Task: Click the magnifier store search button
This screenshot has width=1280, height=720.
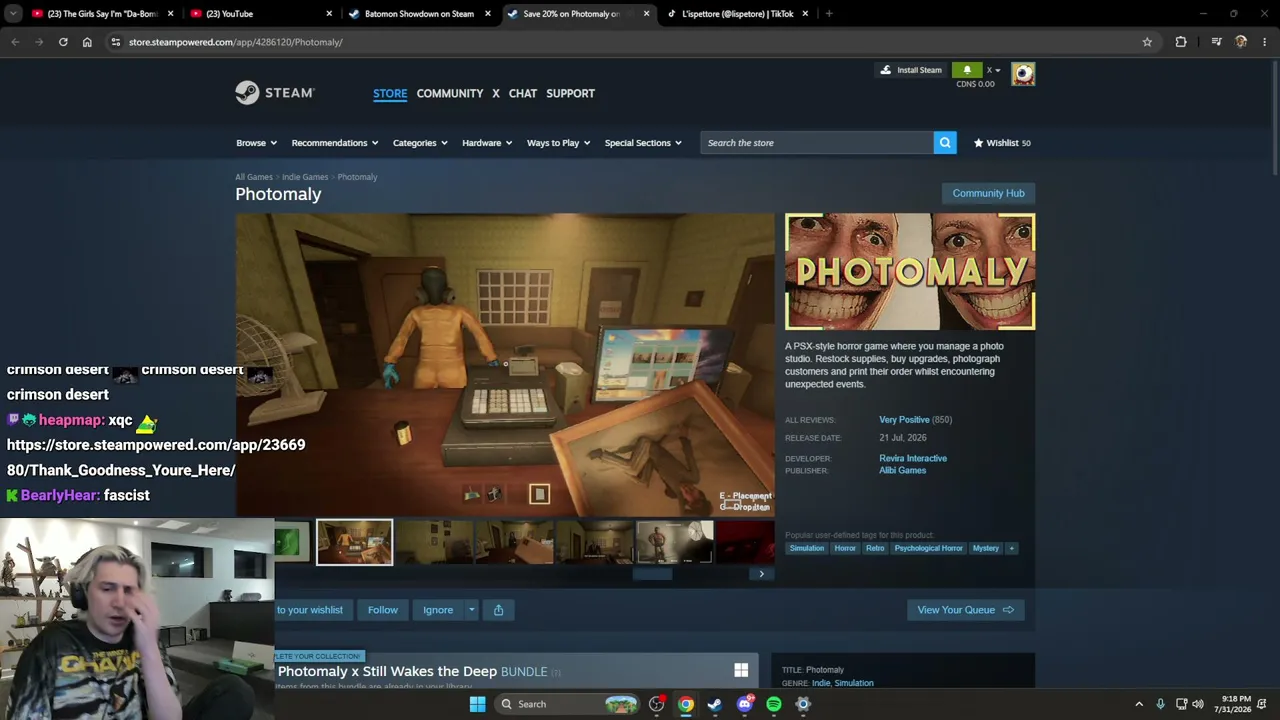Action: (945, 143)
